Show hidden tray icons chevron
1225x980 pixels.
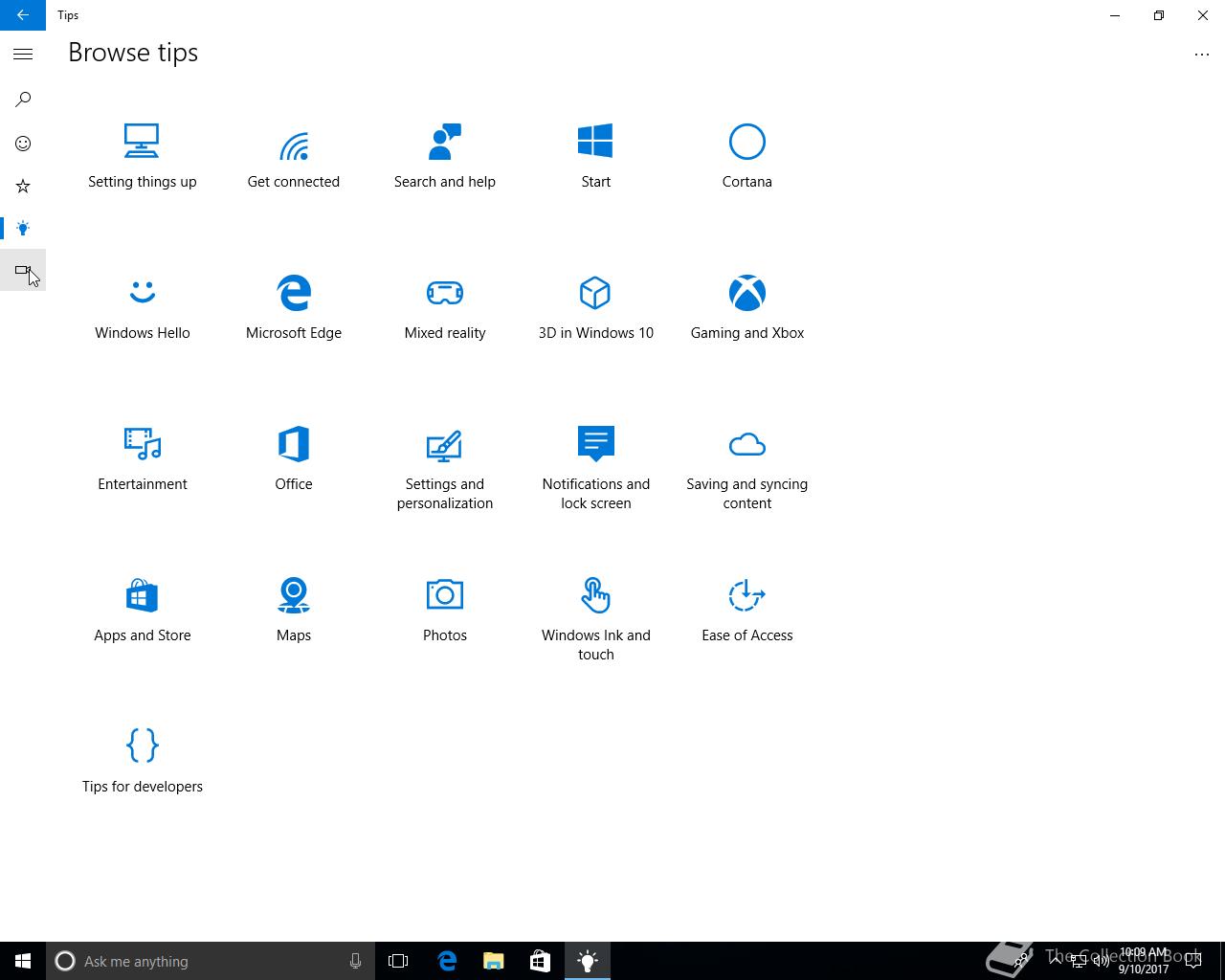tap(1057, 961)
